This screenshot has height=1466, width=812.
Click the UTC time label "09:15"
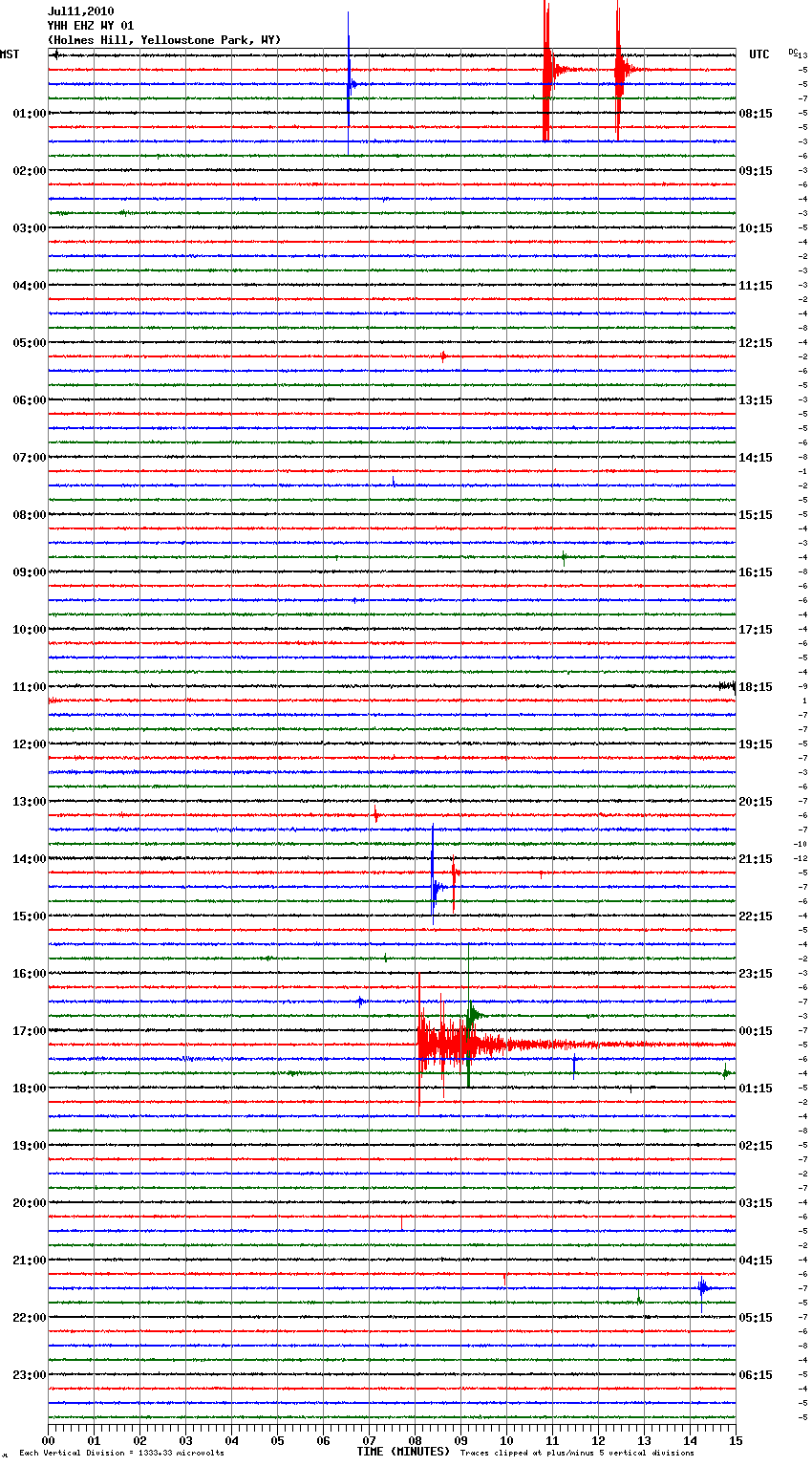tap(756, 170)
